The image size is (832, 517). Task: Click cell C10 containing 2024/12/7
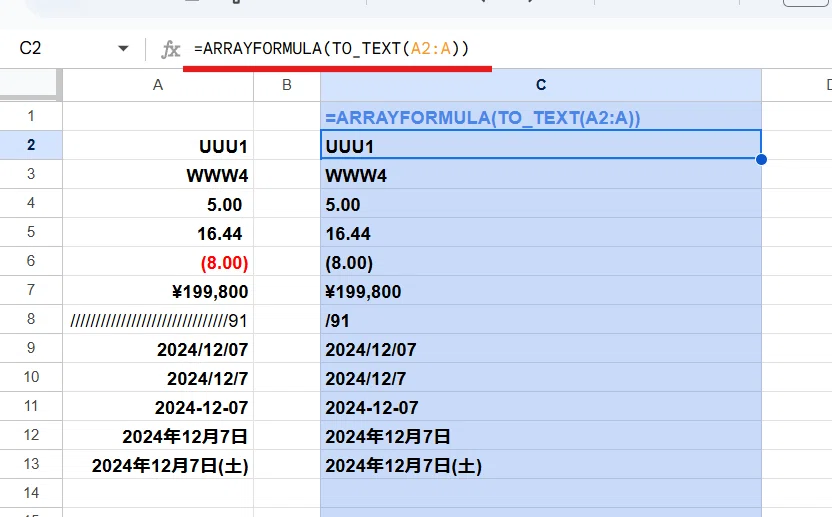pyautogui.click(x=541, y=377)
